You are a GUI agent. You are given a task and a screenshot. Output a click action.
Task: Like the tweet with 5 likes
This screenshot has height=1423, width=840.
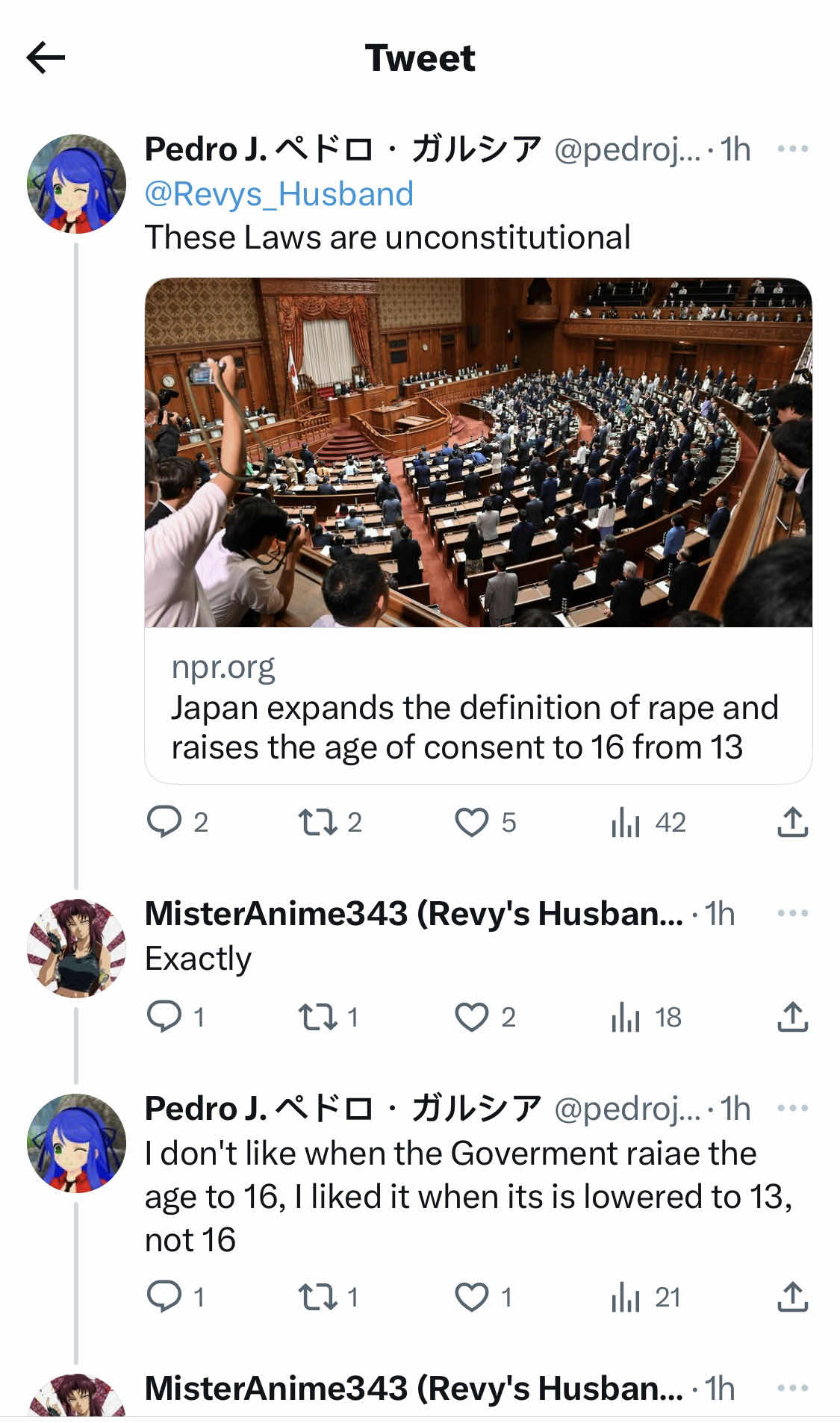point(472,822)
